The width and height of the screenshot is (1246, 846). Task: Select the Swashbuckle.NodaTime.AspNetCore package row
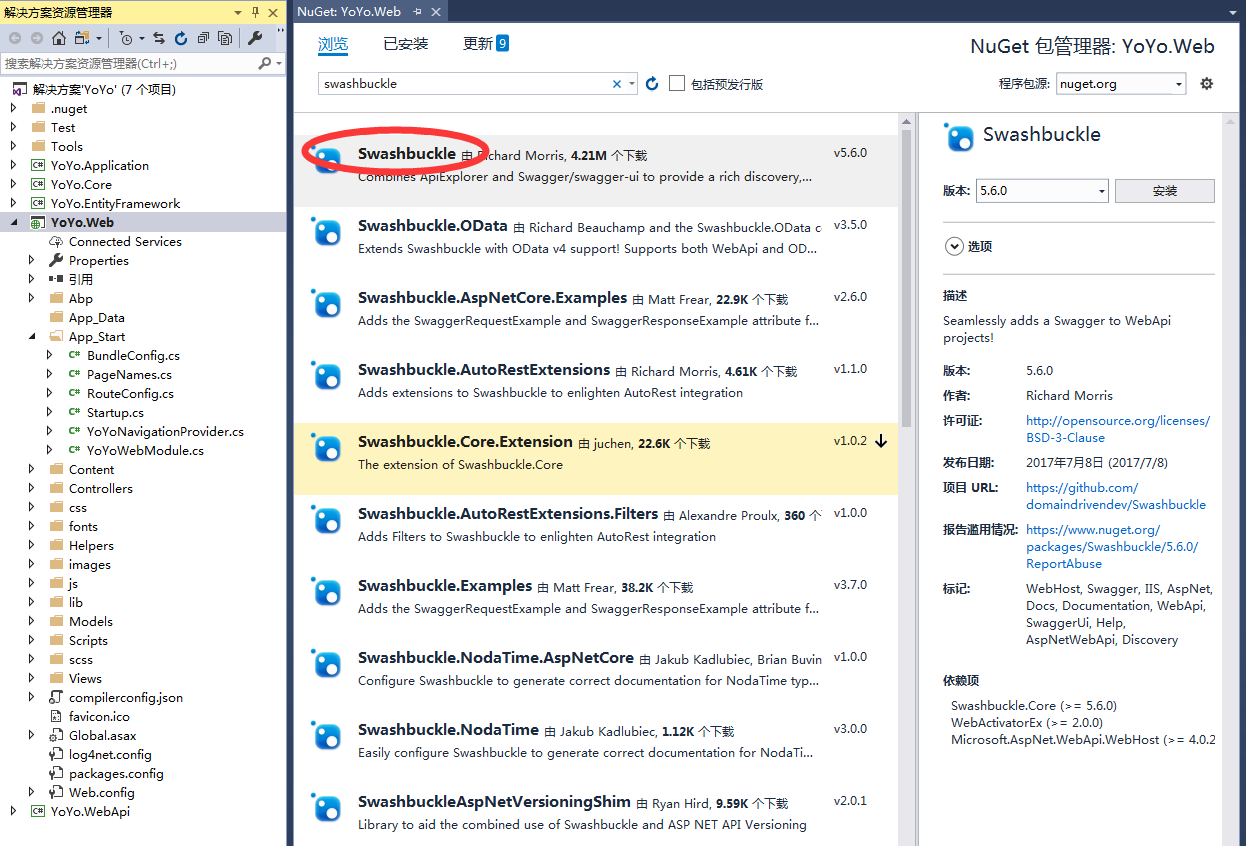597,675
